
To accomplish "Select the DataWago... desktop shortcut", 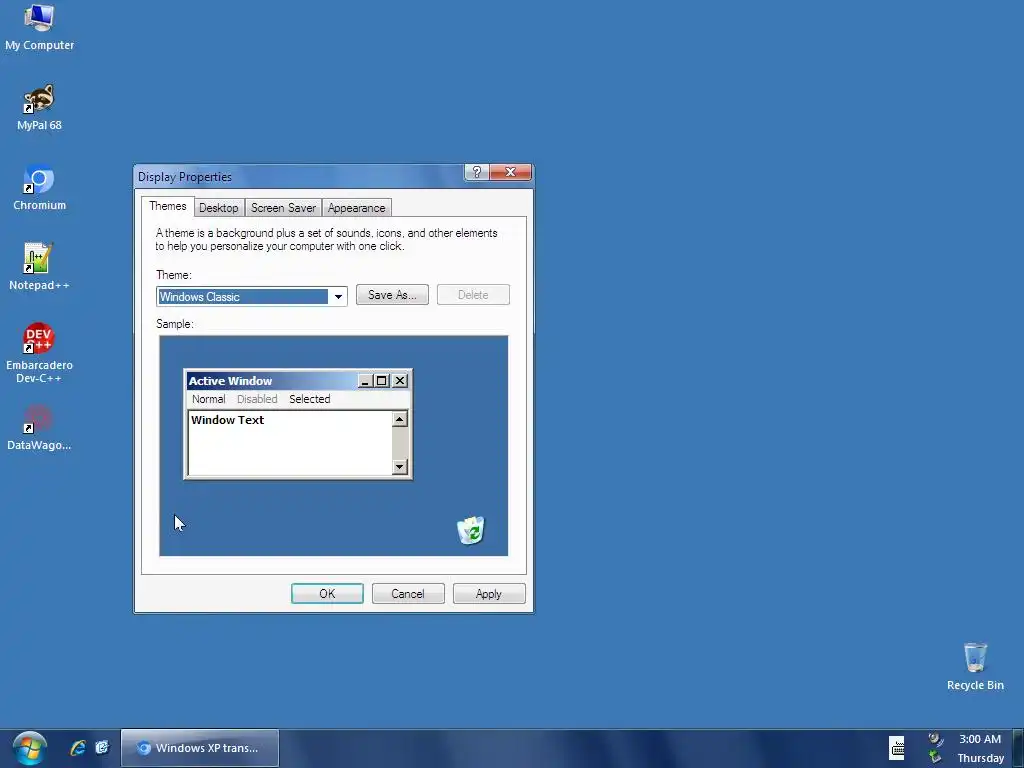I will point(39,428).
